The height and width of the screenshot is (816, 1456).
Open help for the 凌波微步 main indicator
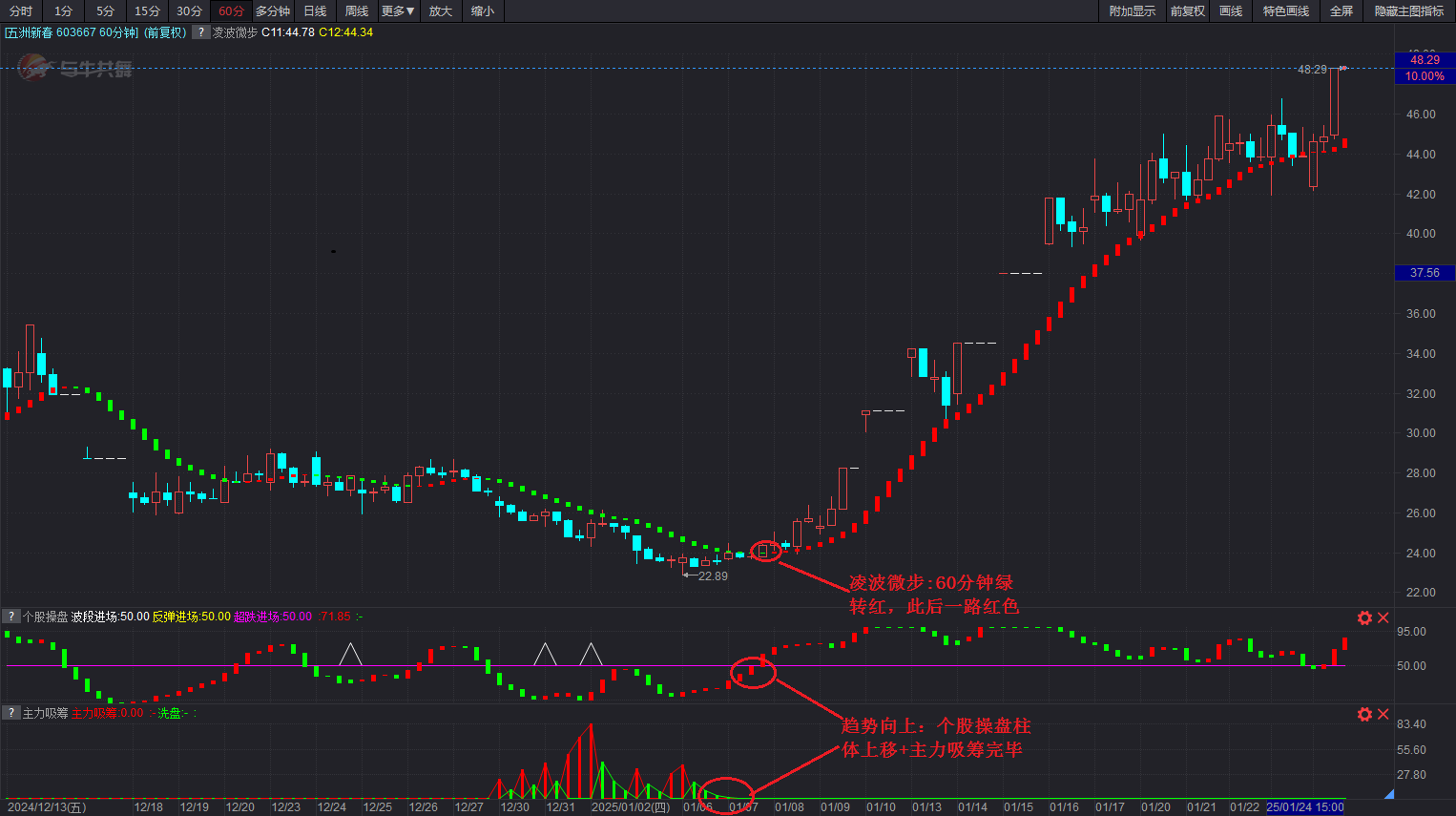pyautogui.click(x=200, y=32)
